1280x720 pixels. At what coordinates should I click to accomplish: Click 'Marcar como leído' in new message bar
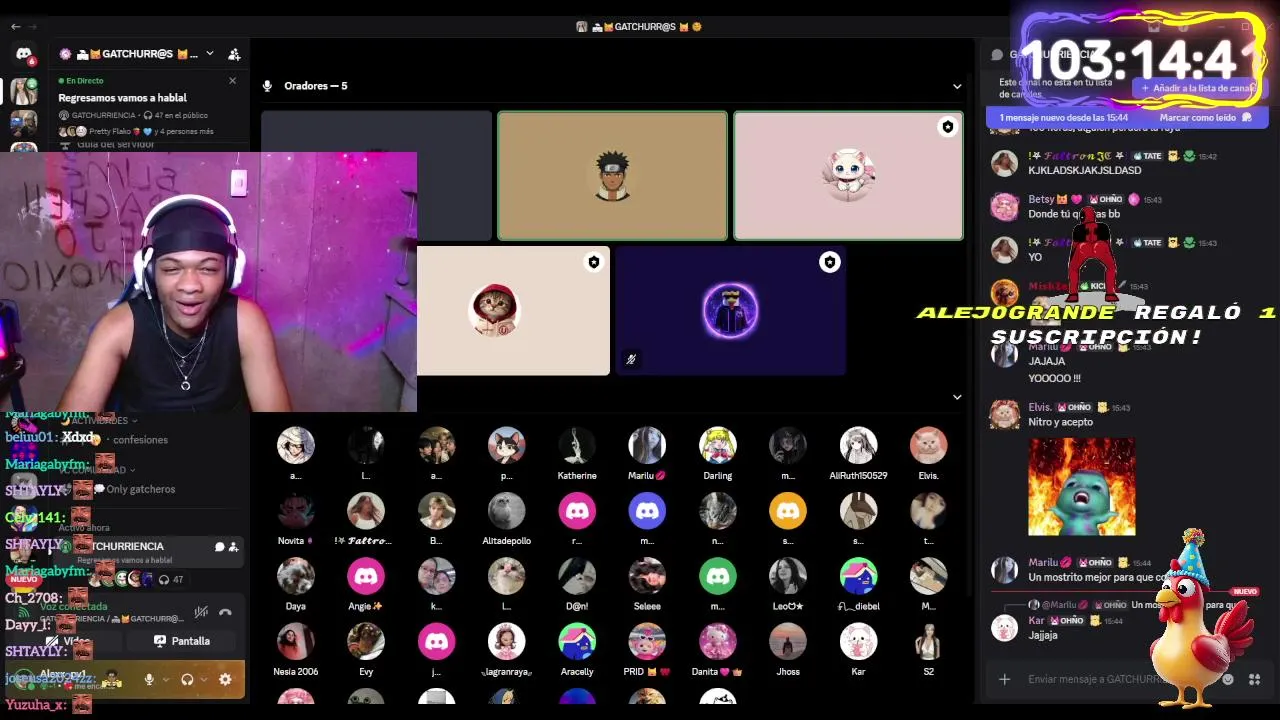[x=1205, y=117]
